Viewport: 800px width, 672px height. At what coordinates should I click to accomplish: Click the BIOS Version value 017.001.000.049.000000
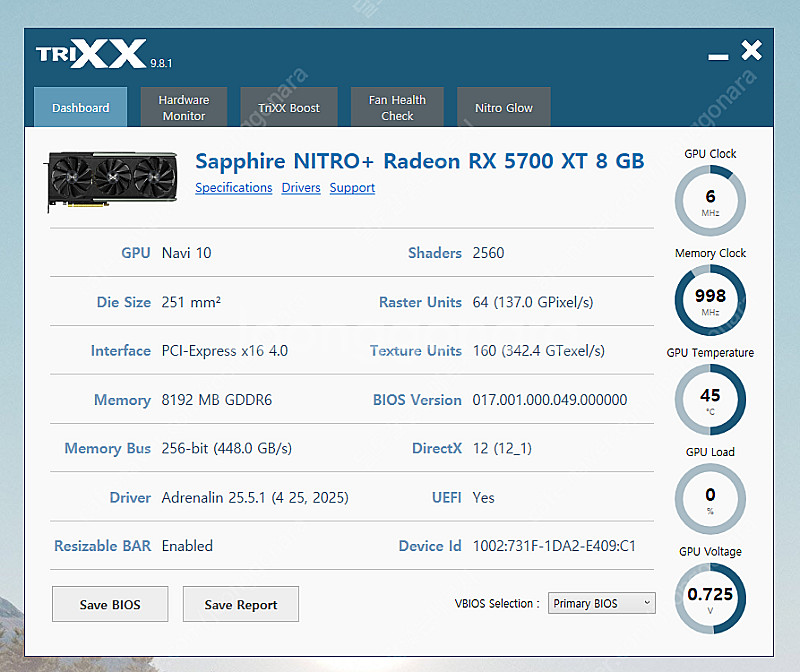point(549,400)
